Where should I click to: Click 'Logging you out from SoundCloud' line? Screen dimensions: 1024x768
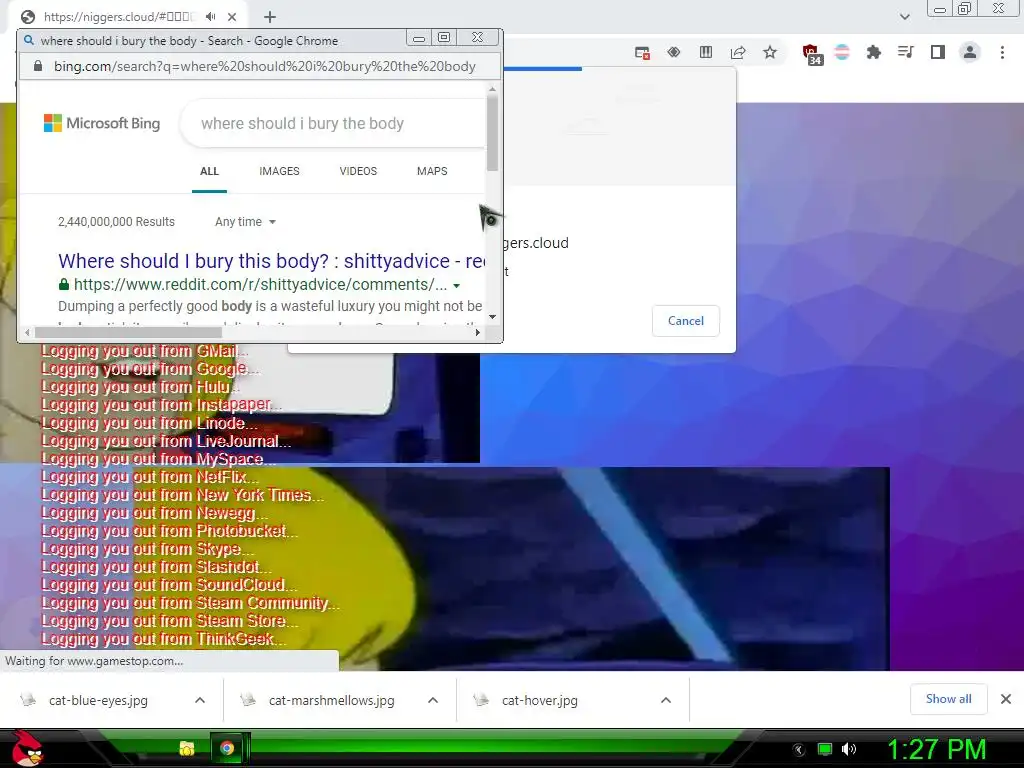(x=168, y=585)
